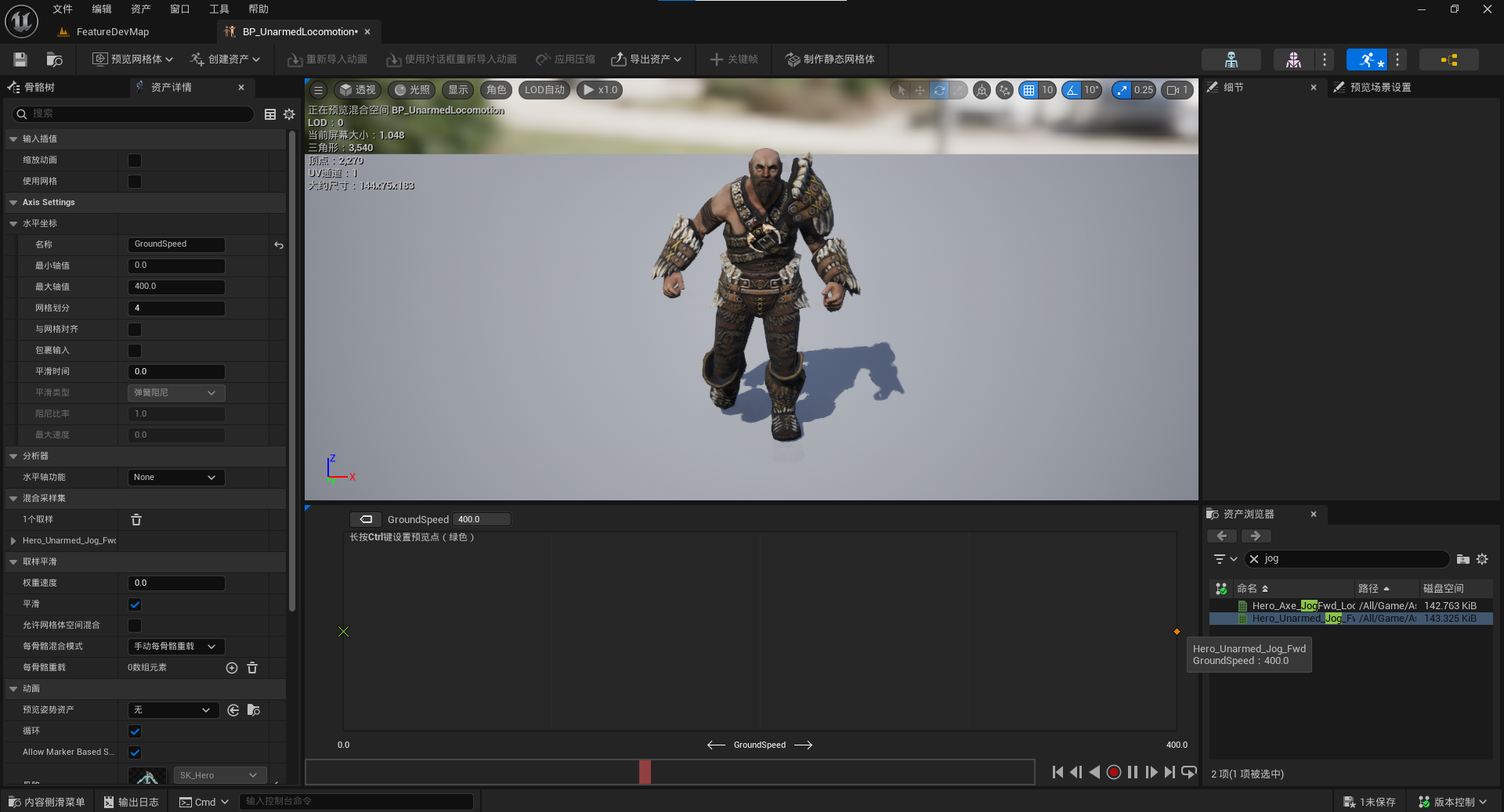Viewport: 1504px width, 812px height.
Task: Open camera speed setting
Action: [x=1177, y=90]
